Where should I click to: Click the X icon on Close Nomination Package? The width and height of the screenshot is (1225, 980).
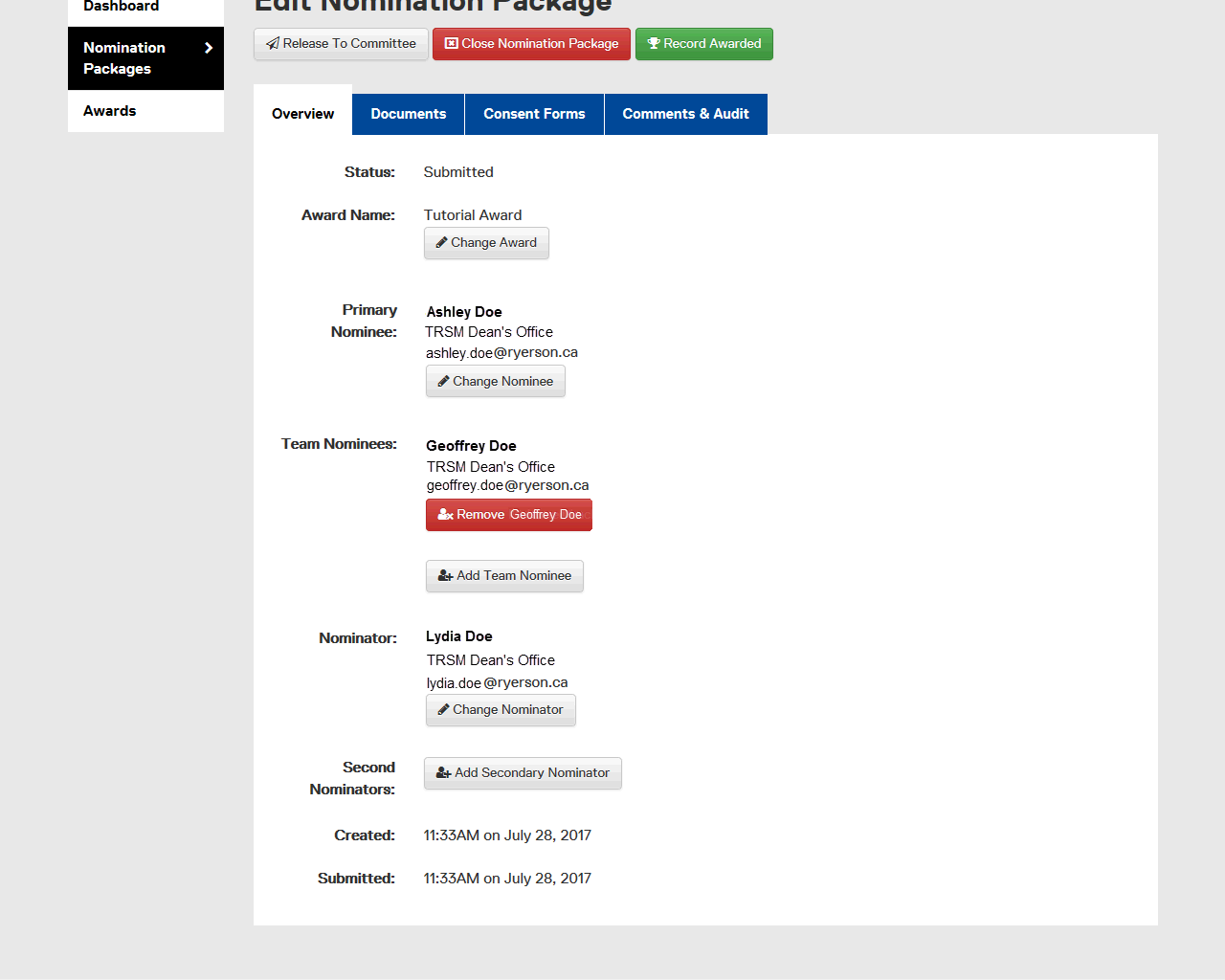point(452,44)
